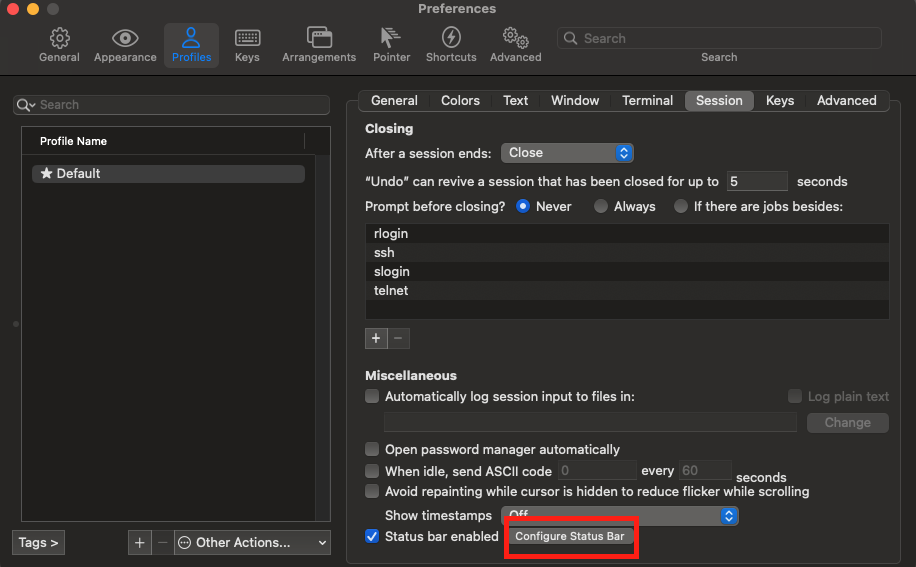Open the Show timestamps dropdown
The width and height of the screenshot is (916, 567).
pyautogui.click(x=620, y=516)
